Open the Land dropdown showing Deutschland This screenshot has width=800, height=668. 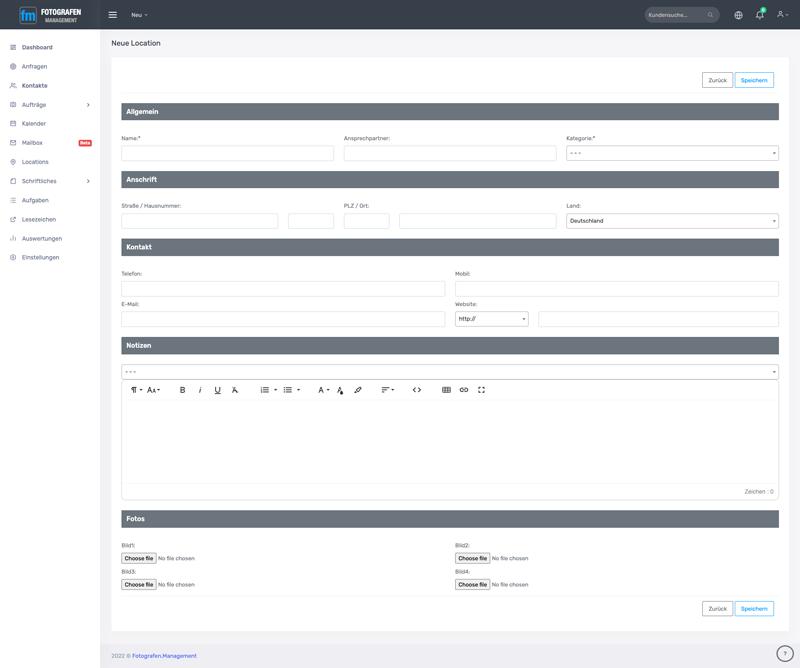672,221
